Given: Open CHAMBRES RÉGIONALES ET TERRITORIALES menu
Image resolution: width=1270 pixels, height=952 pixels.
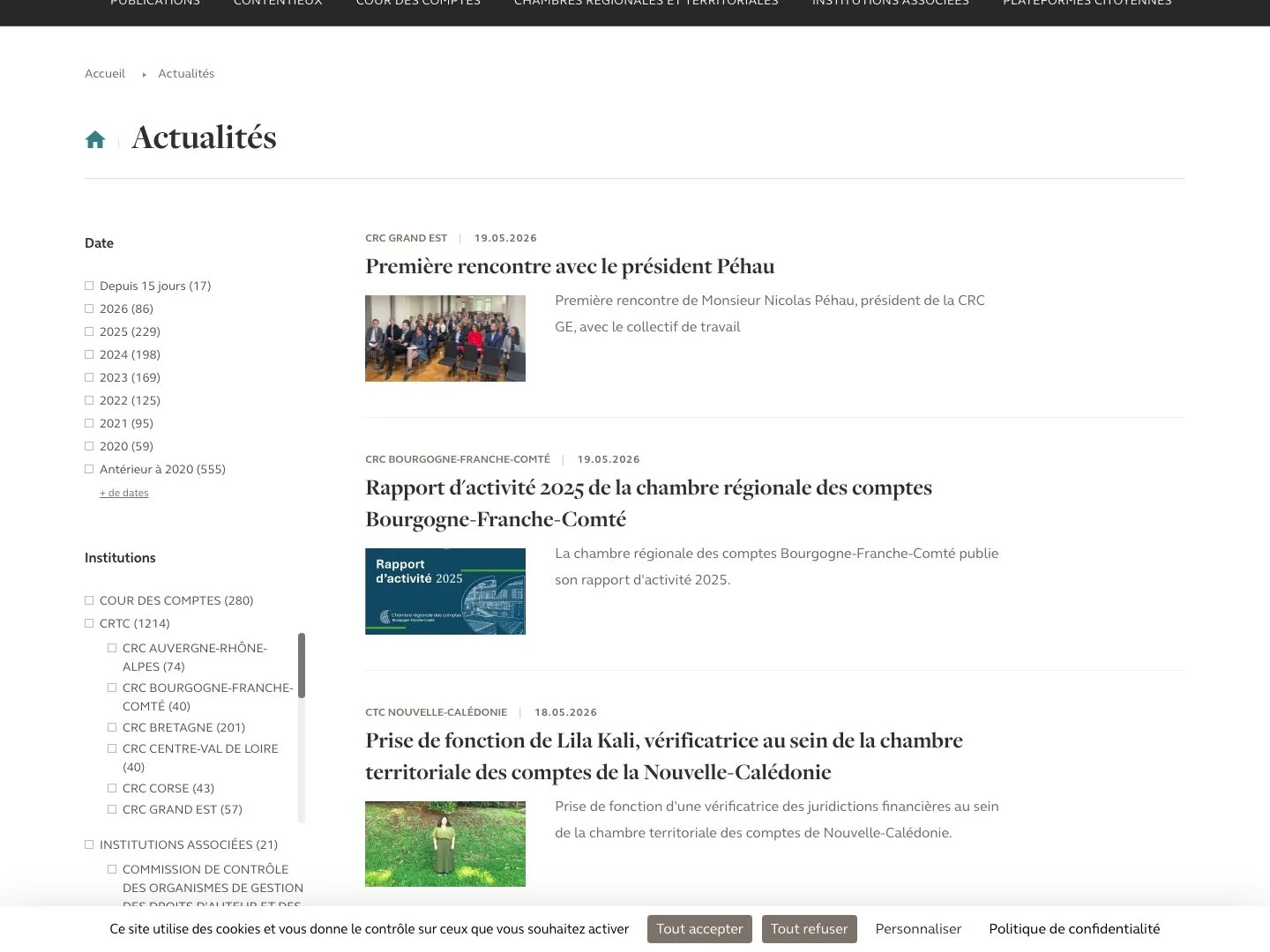Looking at the screenshot, I should [x=646, y=4].
